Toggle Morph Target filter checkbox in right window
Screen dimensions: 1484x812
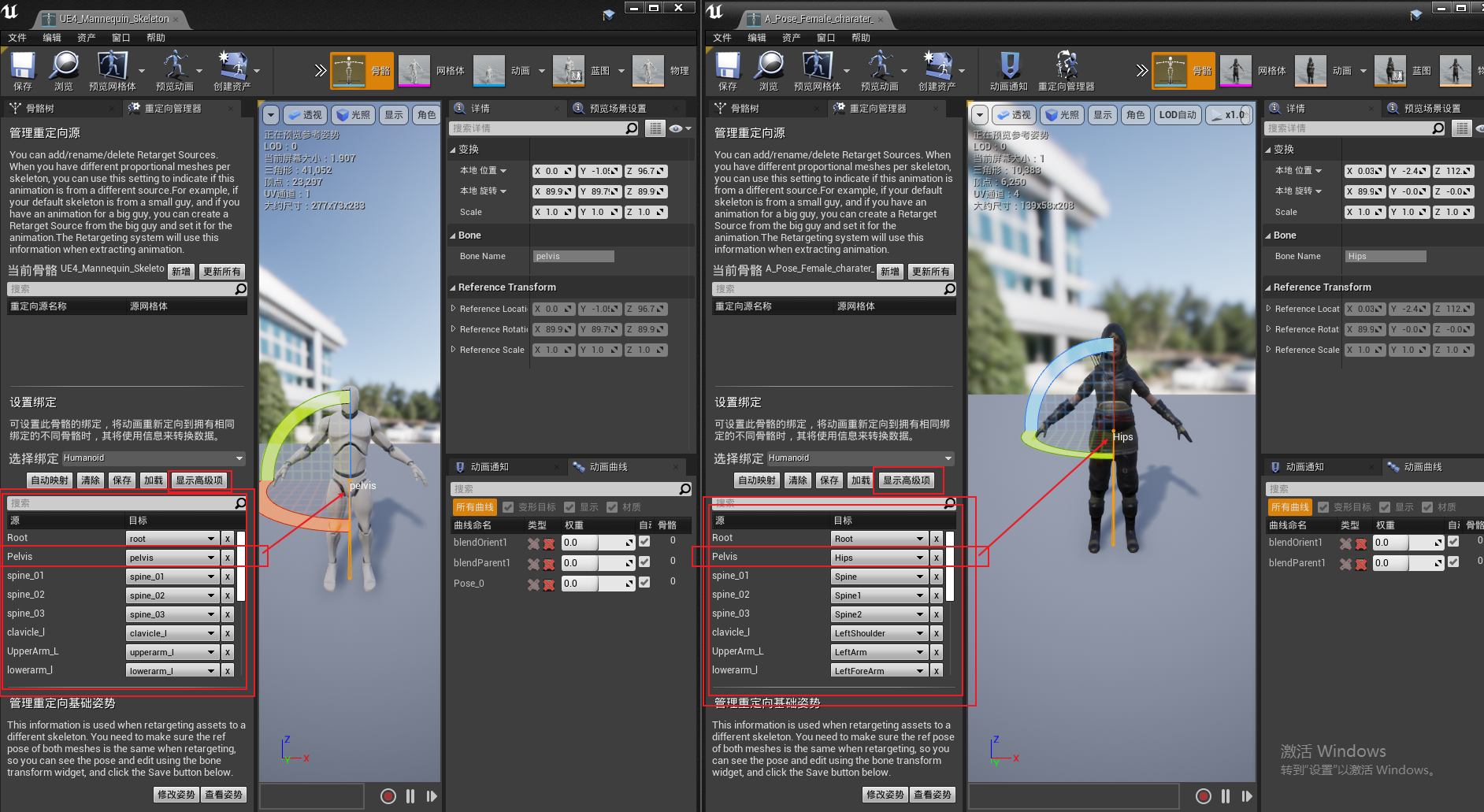[1323, 507]
